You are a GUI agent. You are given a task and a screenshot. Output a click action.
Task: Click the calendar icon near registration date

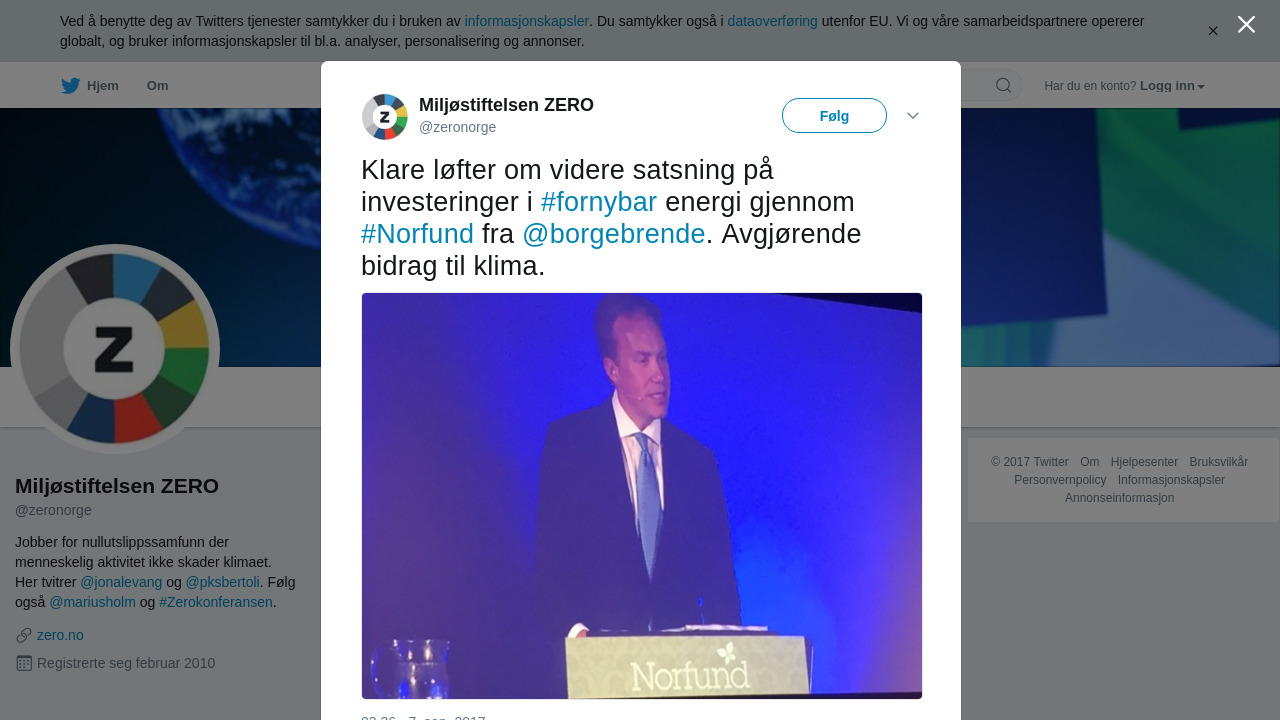click(x=24, y=663)
